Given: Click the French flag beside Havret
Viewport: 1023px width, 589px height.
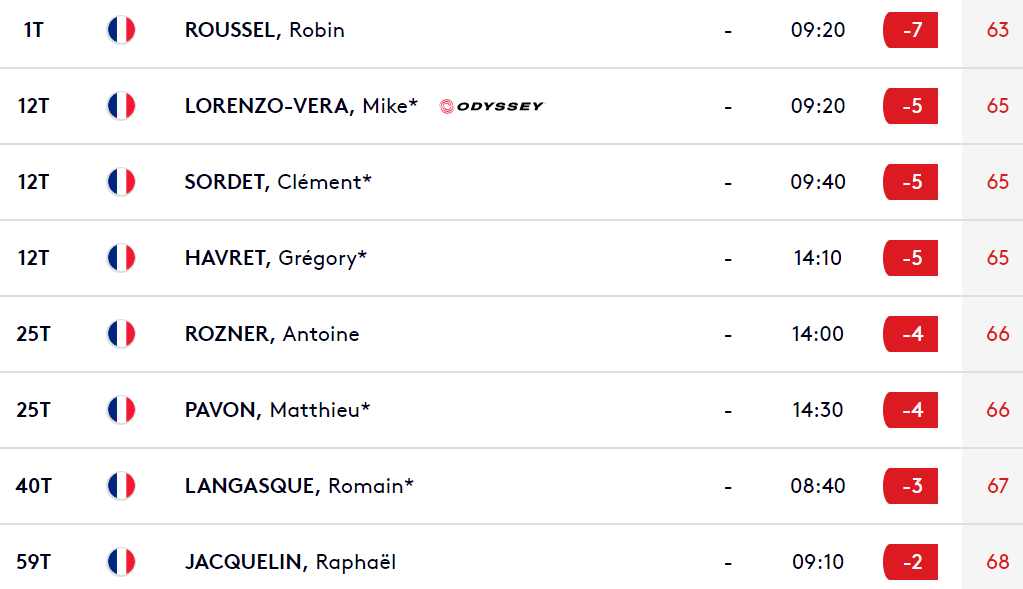Looking at the screenshot, I should [121, 258].
